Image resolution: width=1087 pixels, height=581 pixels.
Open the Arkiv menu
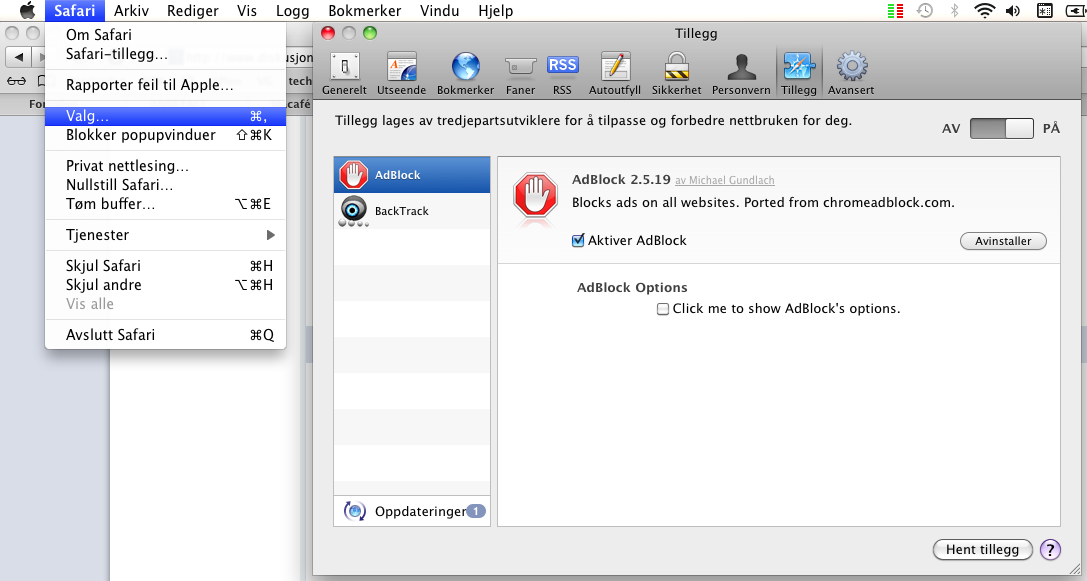tap(132, 10)
